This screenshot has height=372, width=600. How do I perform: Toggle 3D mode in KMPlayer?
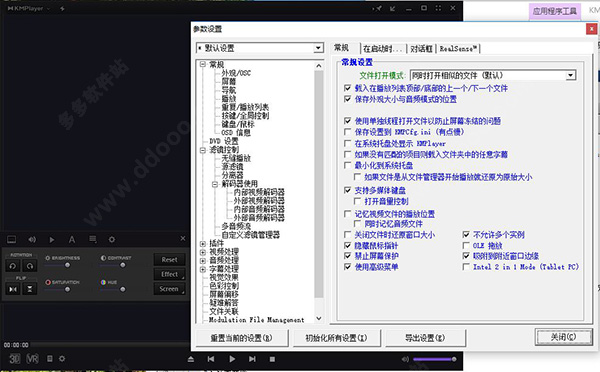pos(15,359)
